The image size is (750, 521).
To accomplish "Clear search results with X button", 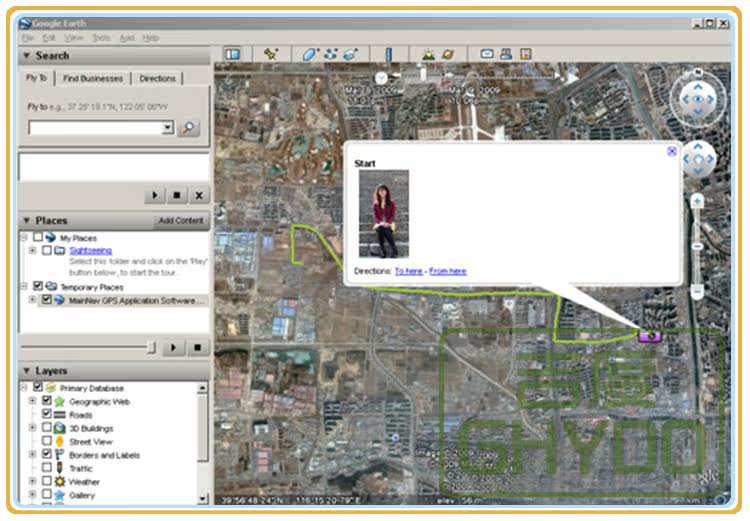I will (199, 195).
